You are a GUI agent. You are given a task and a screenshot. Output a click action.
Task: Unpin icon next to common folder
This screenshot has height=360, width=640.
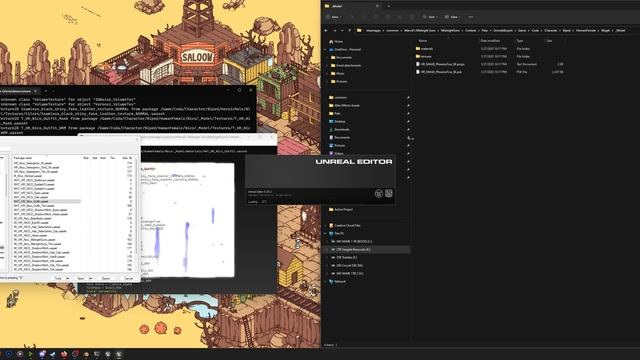click(x=408, y=98)
